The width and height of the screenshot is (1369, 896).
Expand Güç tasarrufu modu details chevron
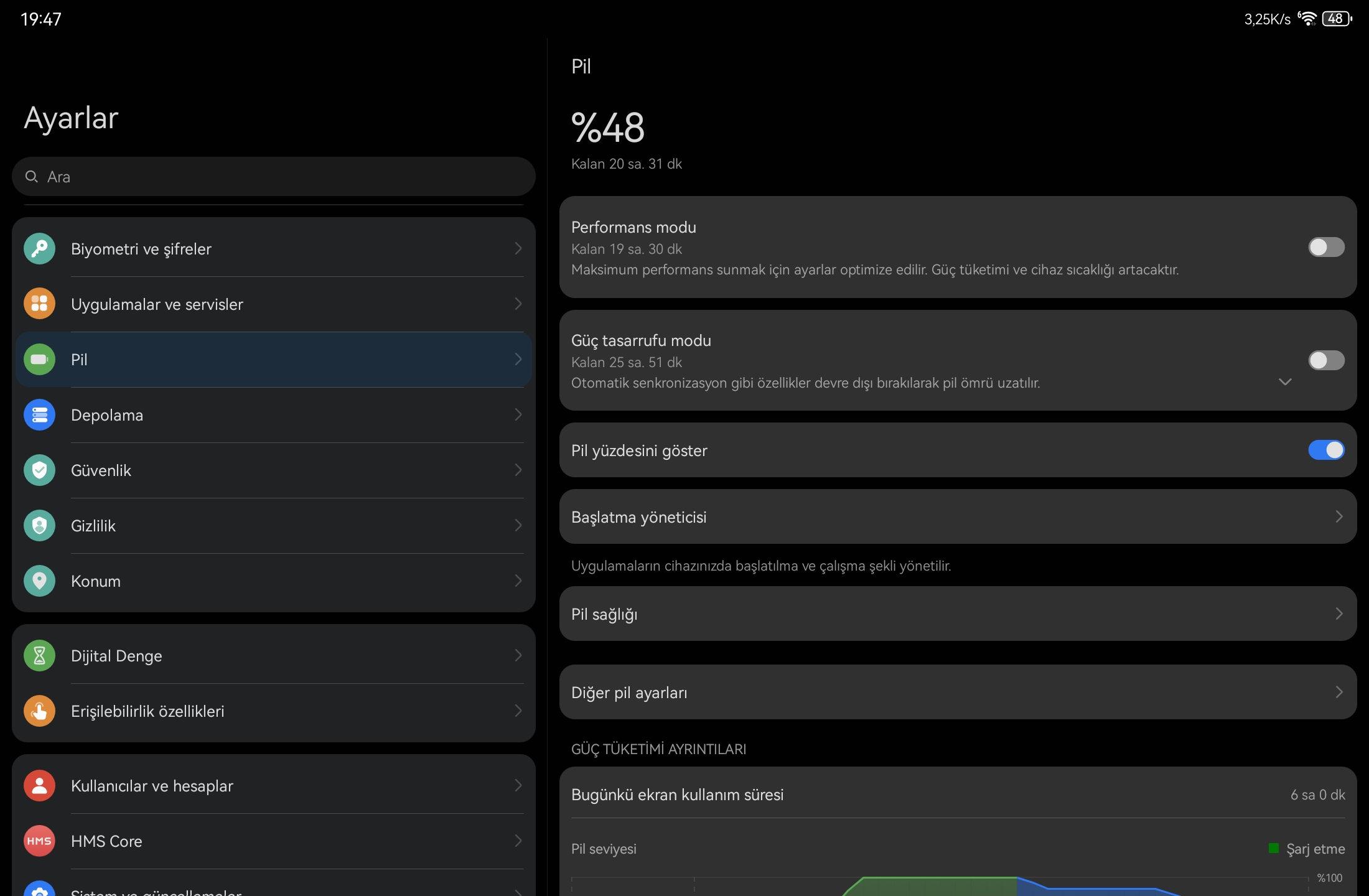coord(1285,382)
